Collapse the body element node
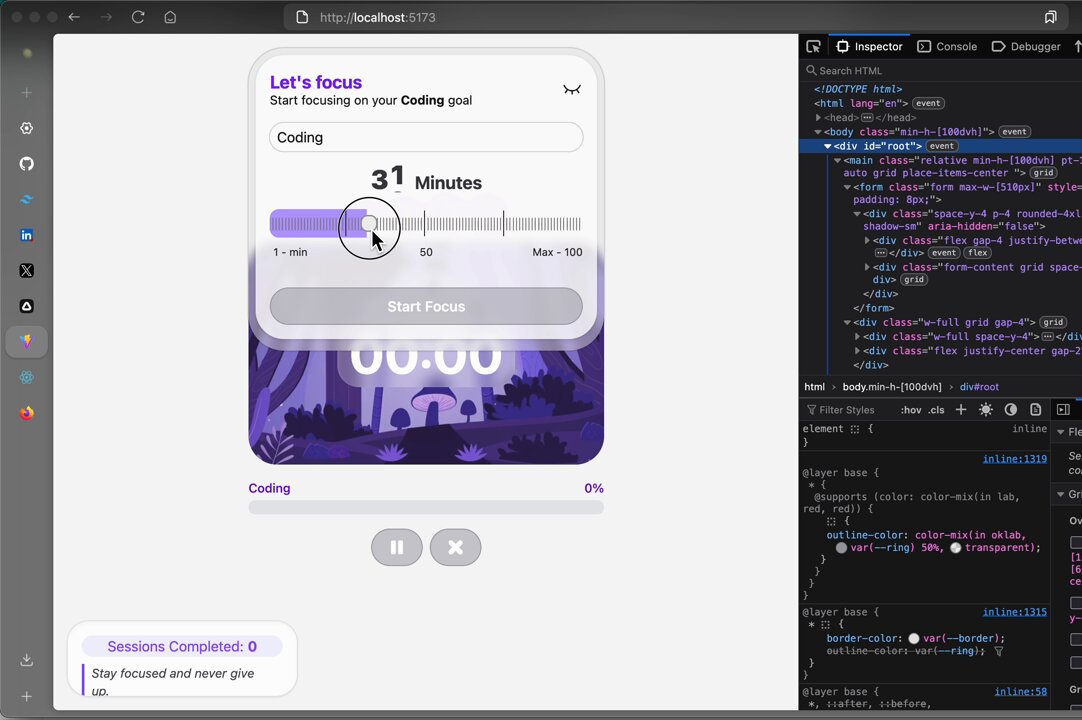1082x720 pixels. [x=818, y=132]
